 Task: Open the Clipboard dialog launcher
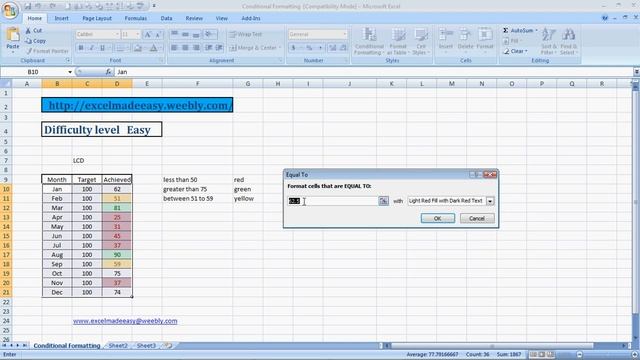coord(68,60)
